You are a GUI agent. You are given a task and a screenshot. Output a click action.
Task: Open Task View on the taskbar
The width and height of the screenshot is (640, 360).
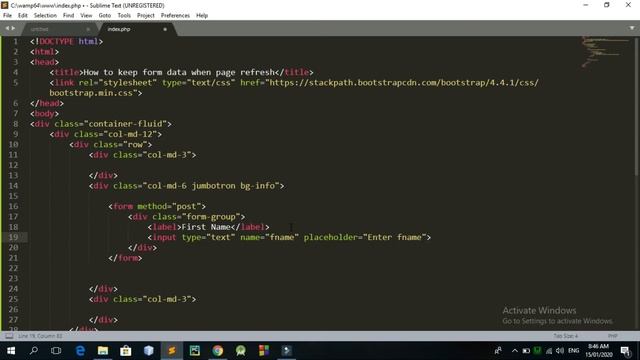(x=56, y=351)
